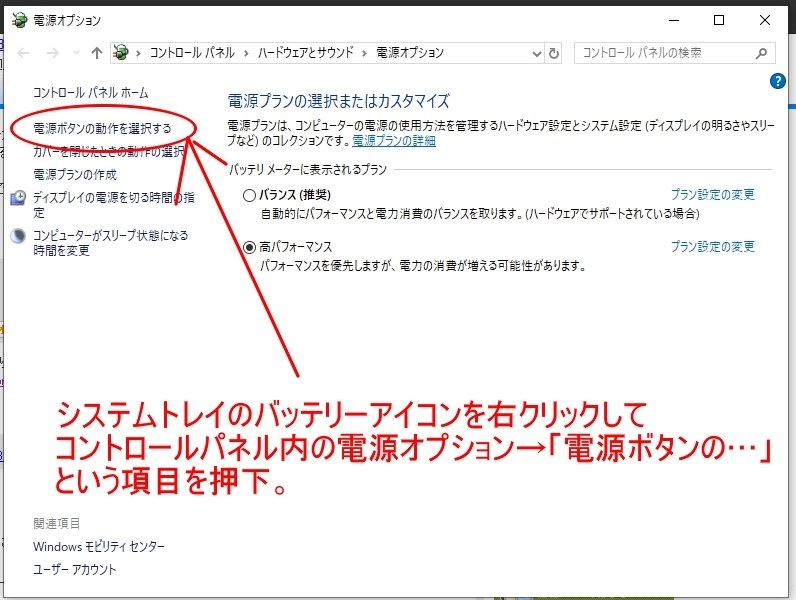Open the help question mark icon

tap(777, 81)
